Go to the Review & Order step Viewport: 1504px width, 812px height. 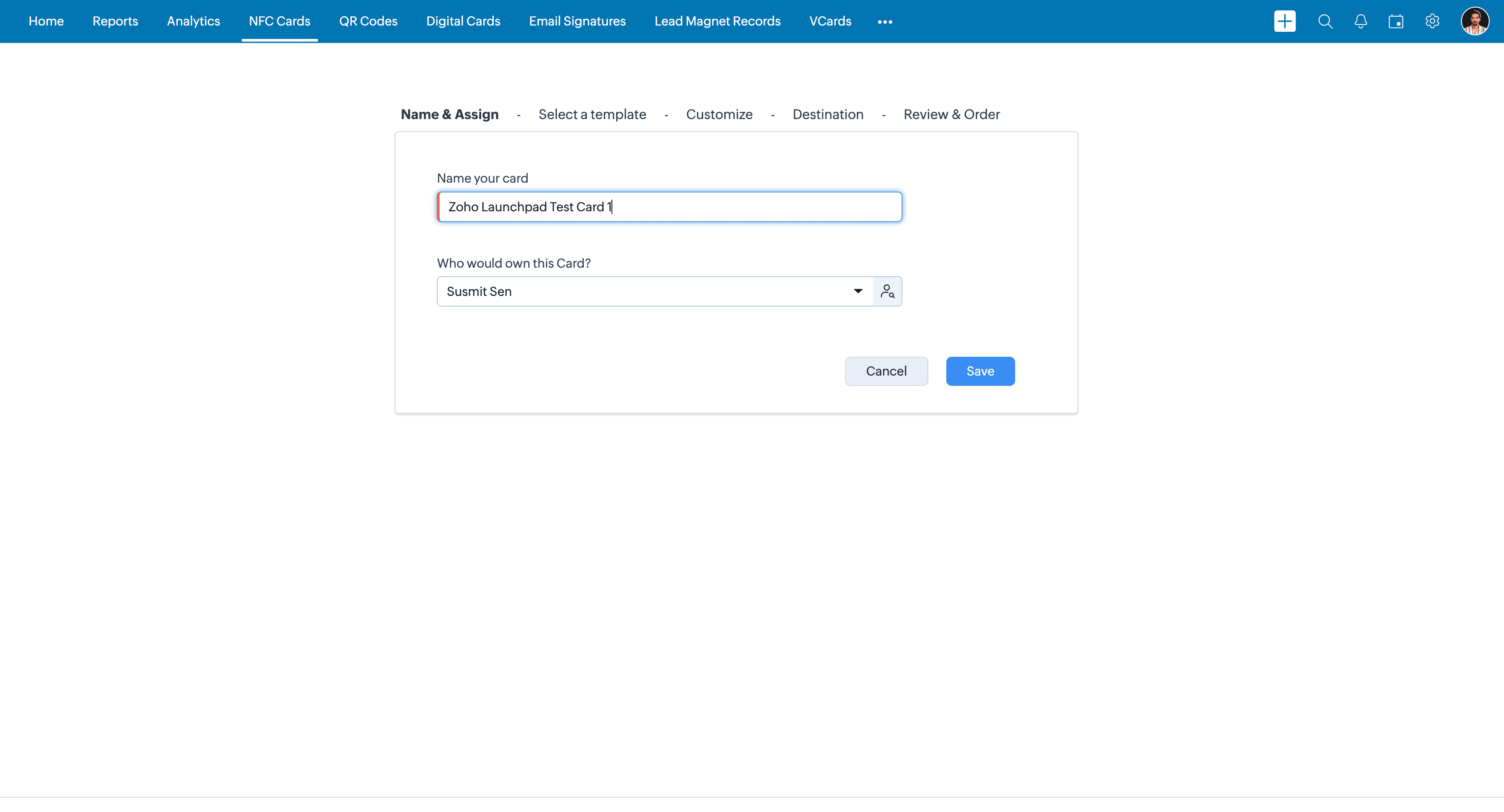[x=951, y=115]
